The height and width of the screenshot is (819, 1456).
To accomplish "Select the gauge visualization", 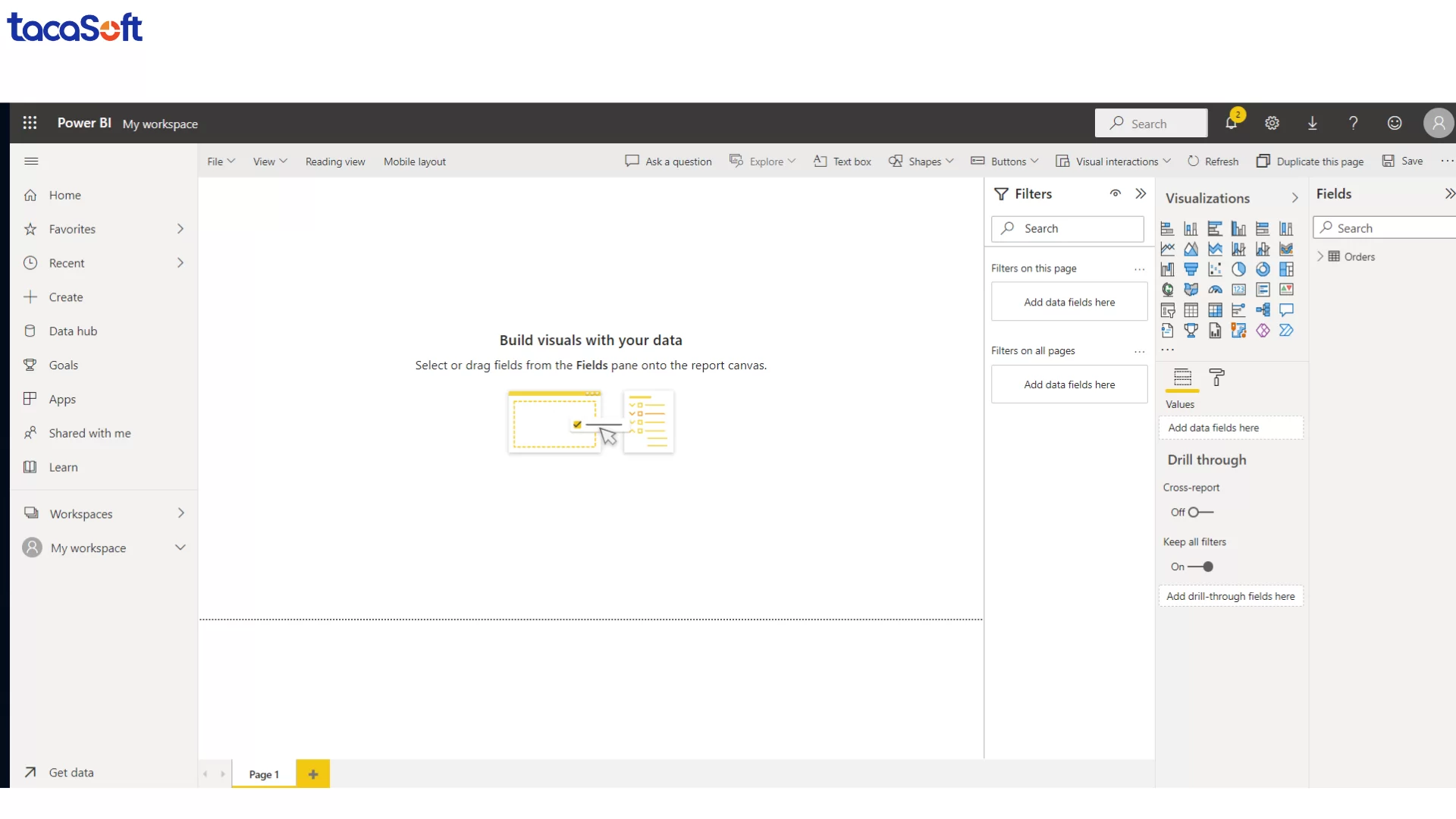I will click(1215, 289).
